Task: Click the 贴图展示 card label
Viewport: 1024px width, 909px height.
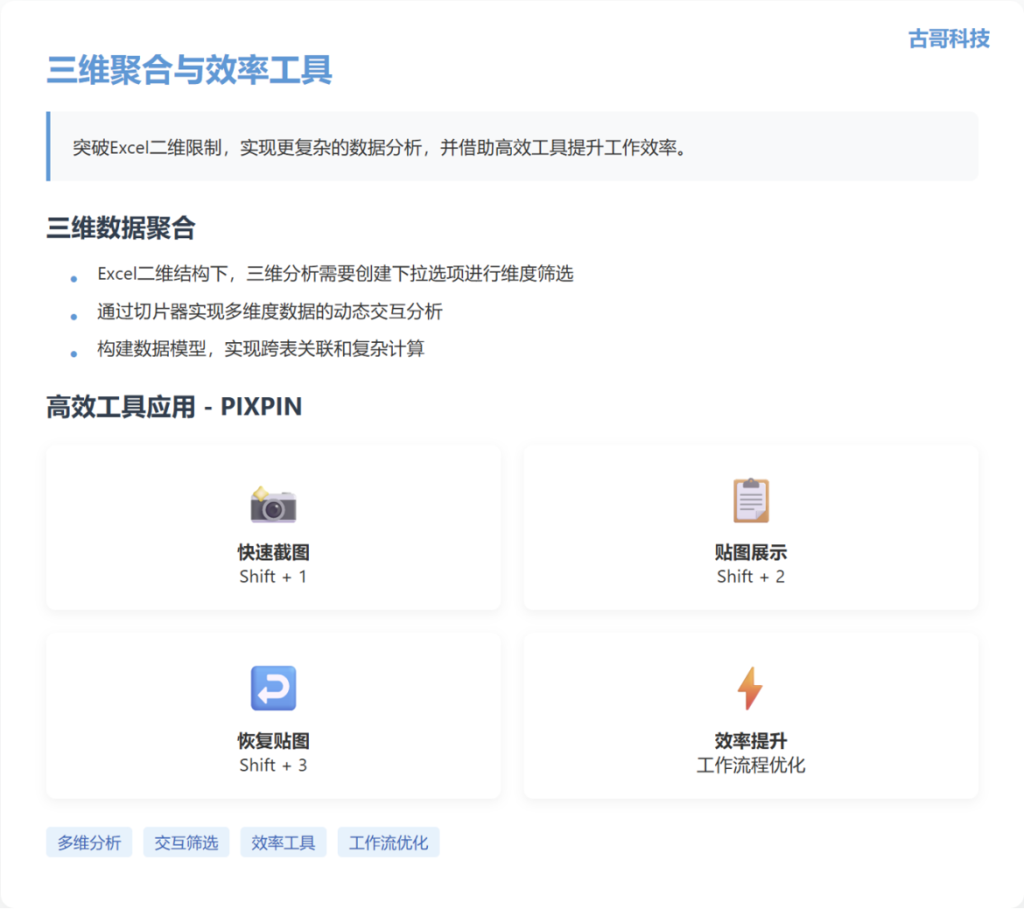Action: pos(750,552)
